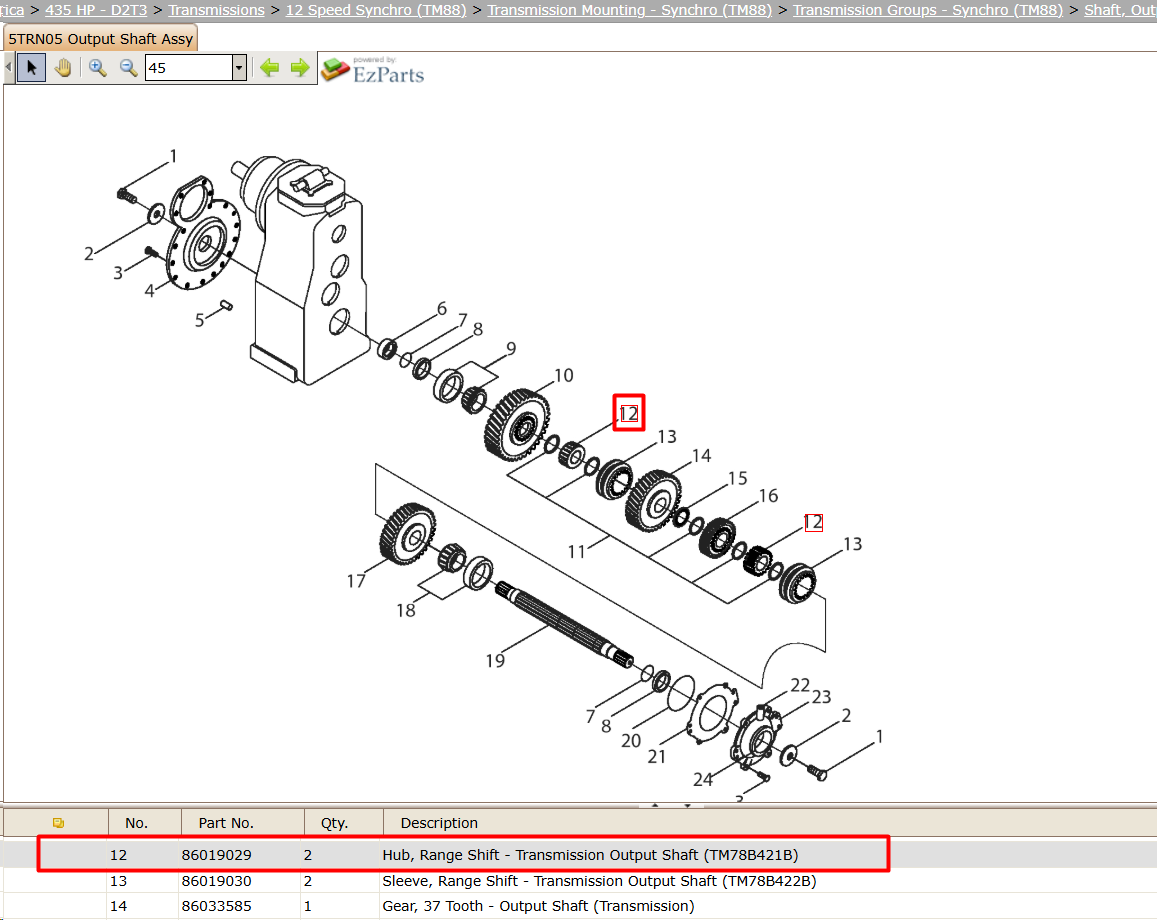
Task: Click callout 10 on the diagram
Action: [x=564, y=376]
